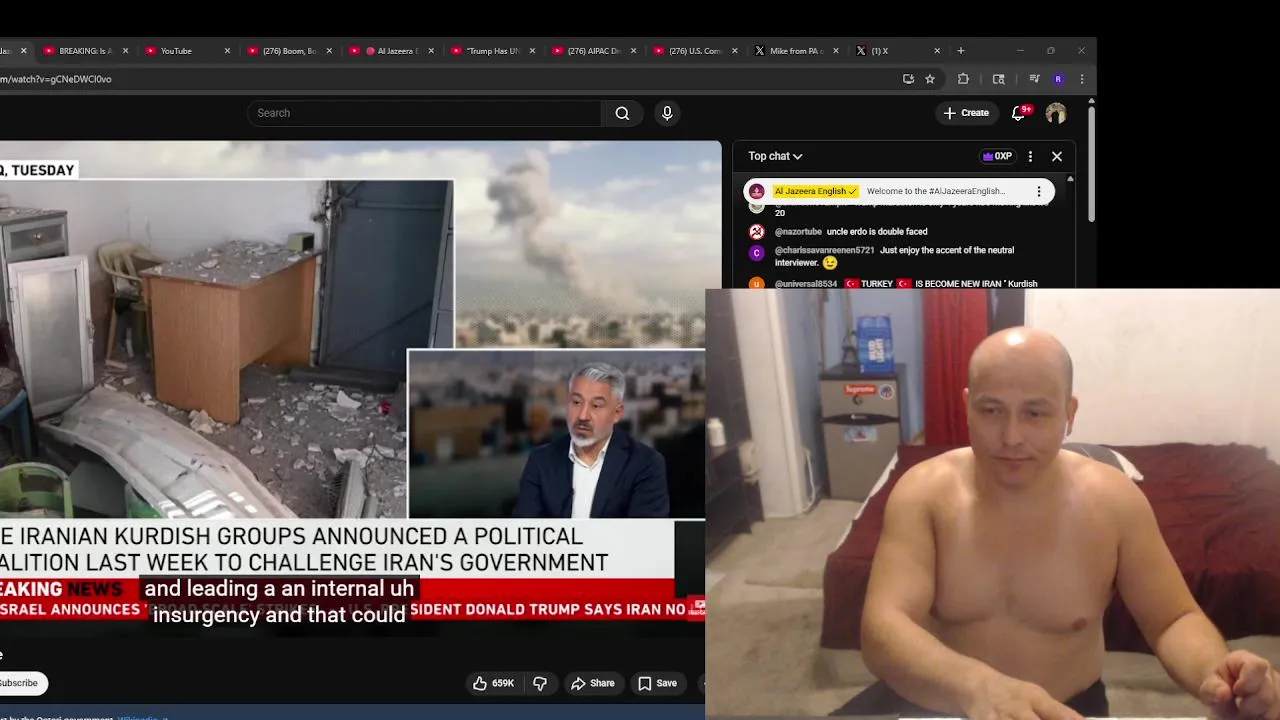The height and width of the screenshot is (720, 1280).
Task: Click @universal8534 username in chat
Action: pyautogui.click(x=806, y=284)
